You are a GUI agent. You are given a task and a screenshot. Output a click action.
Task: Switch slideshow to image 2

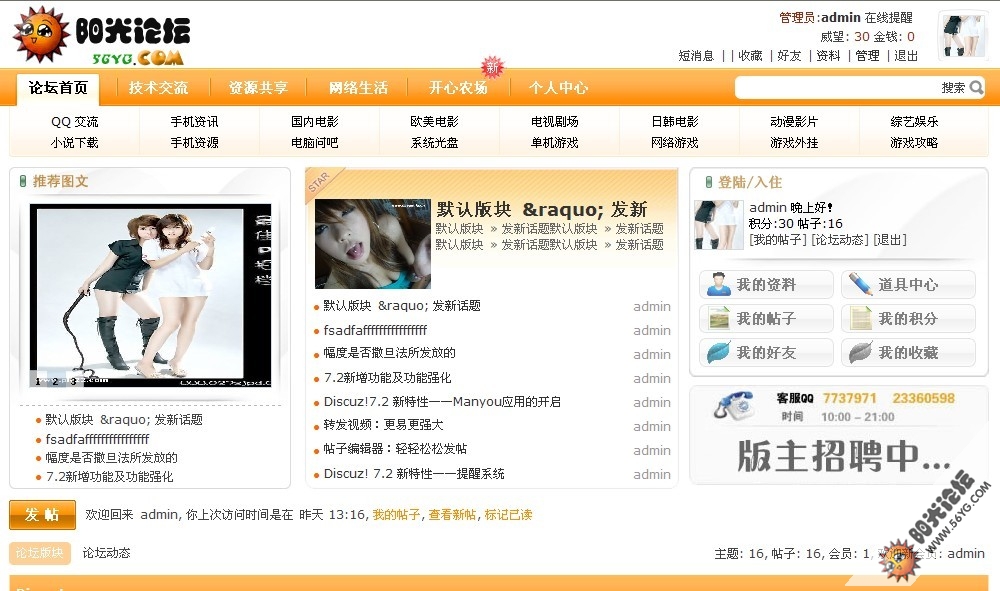pyautogui.click(x=55, y=381)
